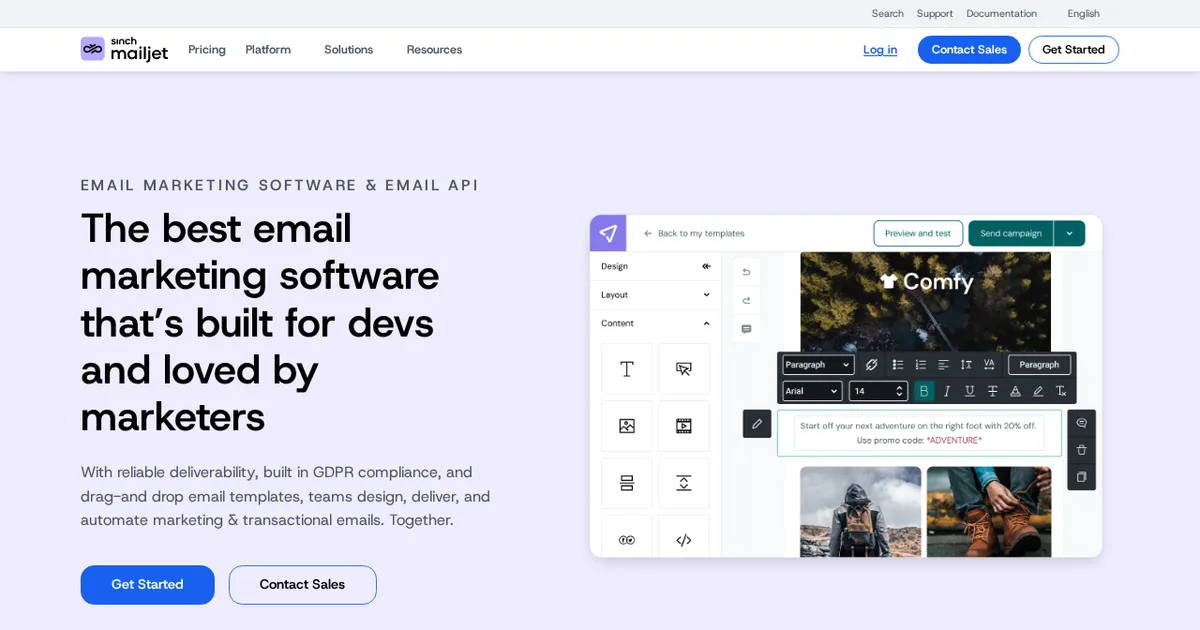Collapse the Content section chevron

click(706, 323)
